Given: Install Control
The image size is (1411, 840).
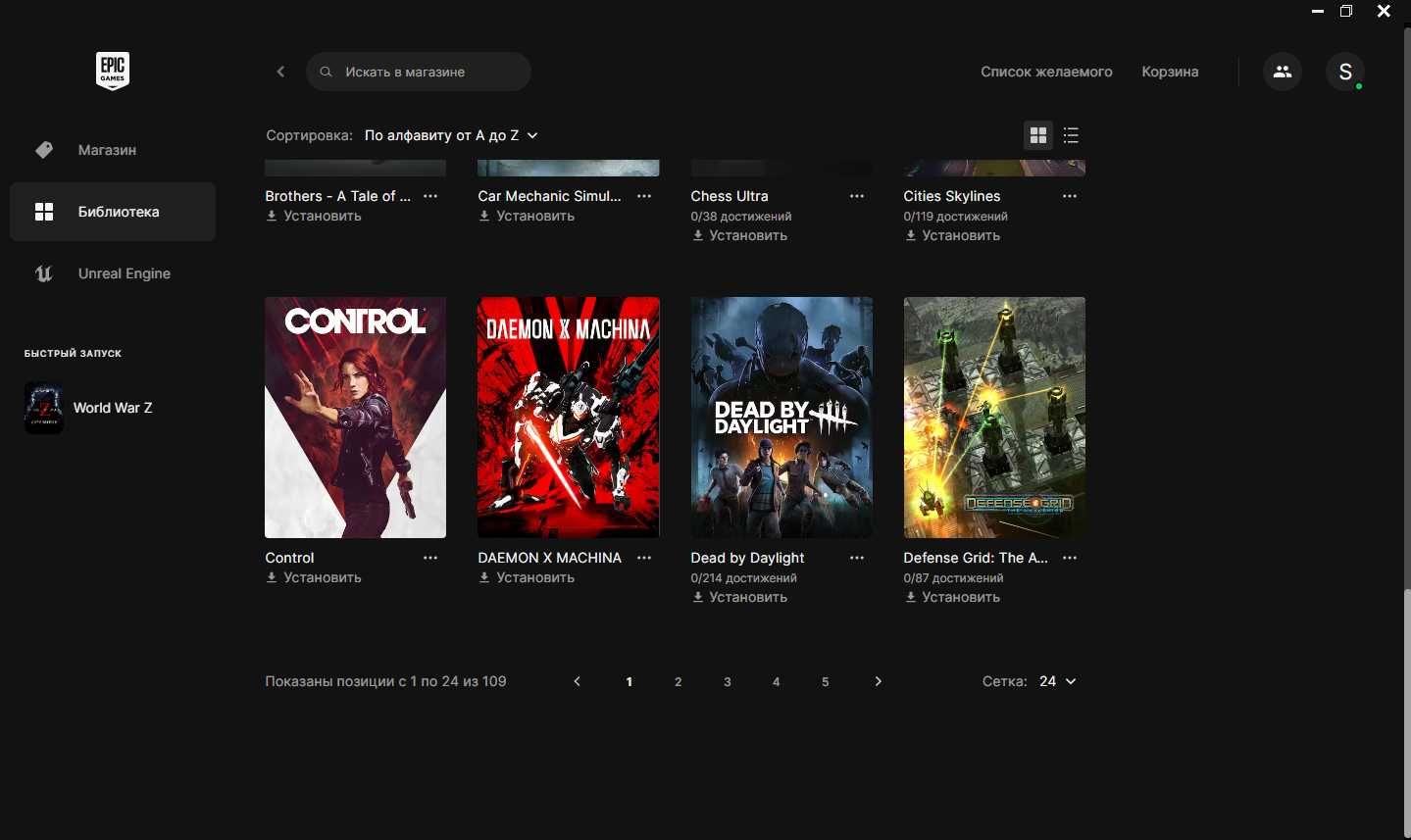Looking at the screenshot, I should pos(314,577).
